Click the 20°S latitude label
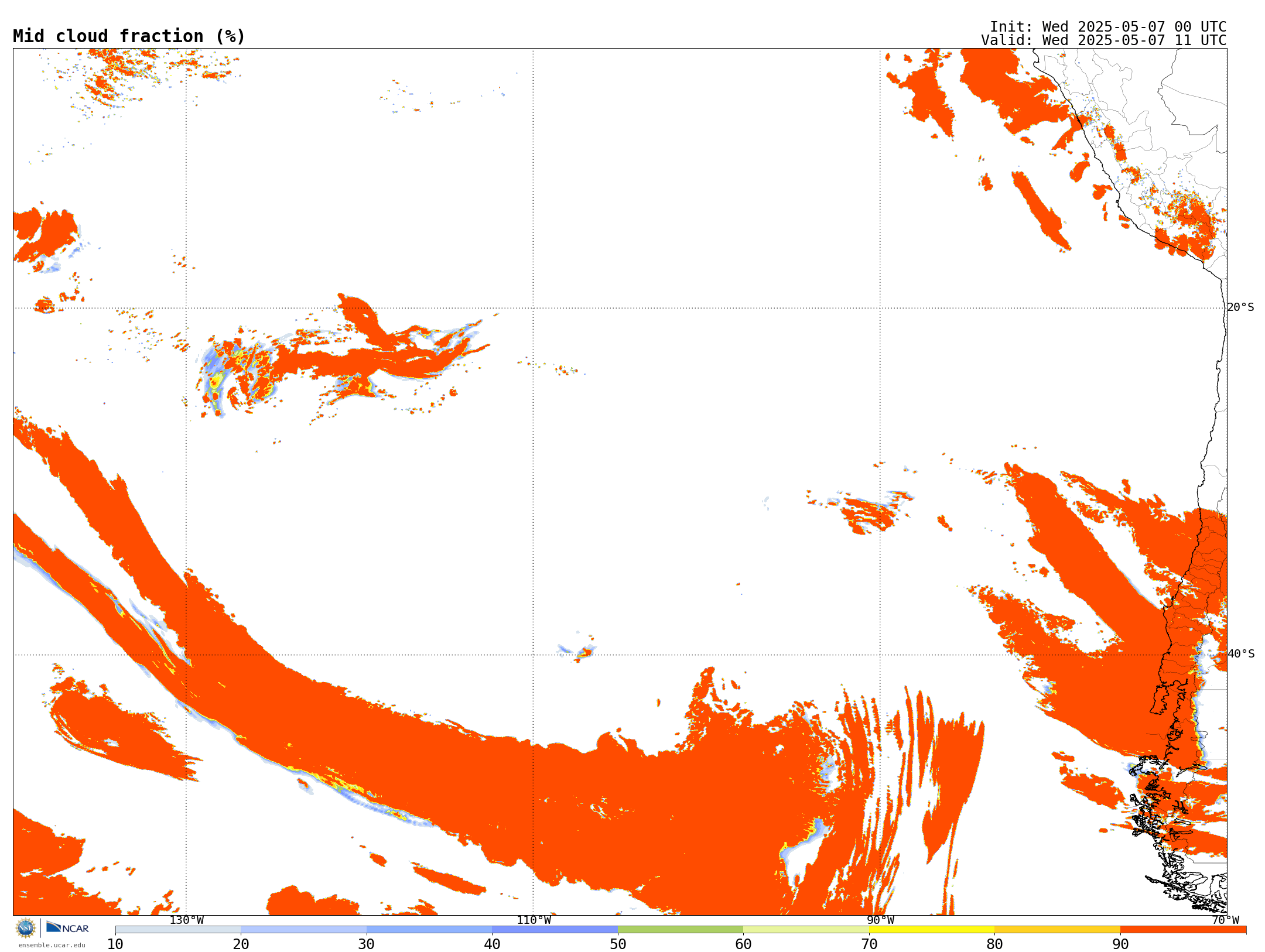The height and width of the screenshot is (952, 1265). click(x=1241, y=307)
